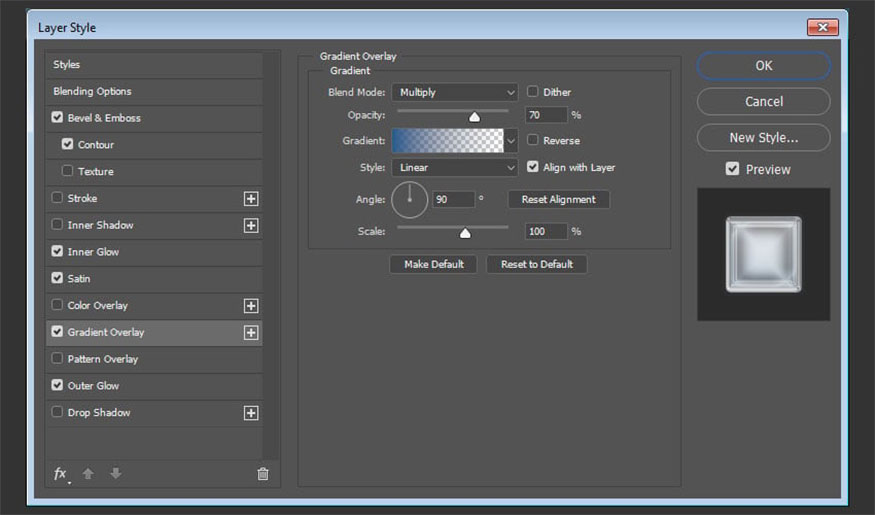Open the Styles section
Image resolution: width=875 pixels, height=515 pixels.
tap(67, 65)
